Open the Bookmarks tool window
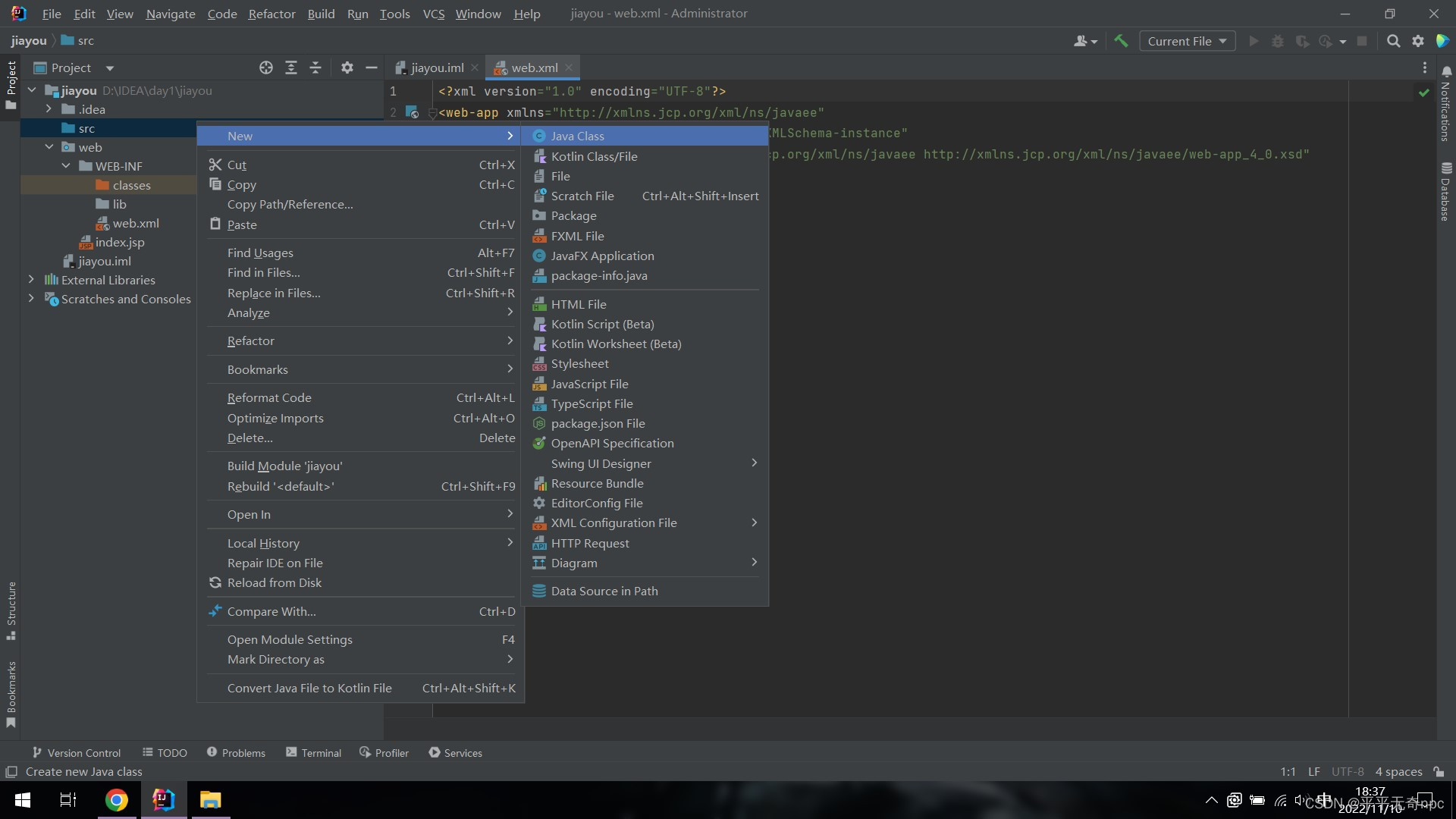Screen dimensions: 1456x819 [11, 694]
